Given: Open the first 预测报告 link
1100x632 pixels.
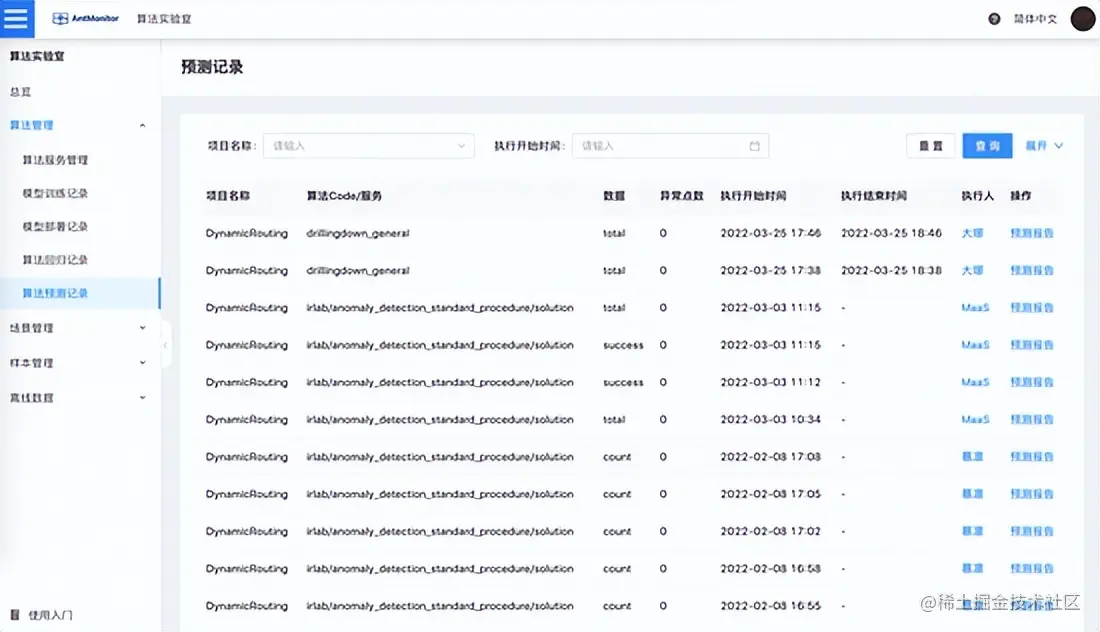Looking at the screenshot, I should point(1033,233).
